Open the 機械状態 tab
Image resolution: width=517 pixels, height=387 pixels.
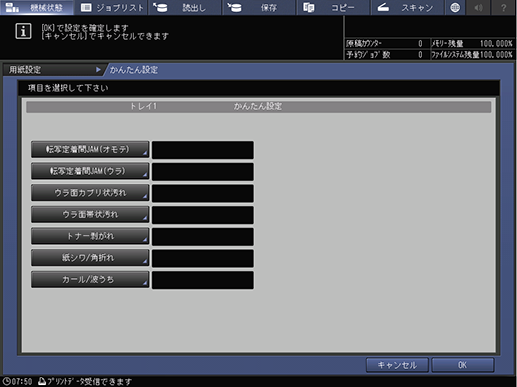pos(37,7)
